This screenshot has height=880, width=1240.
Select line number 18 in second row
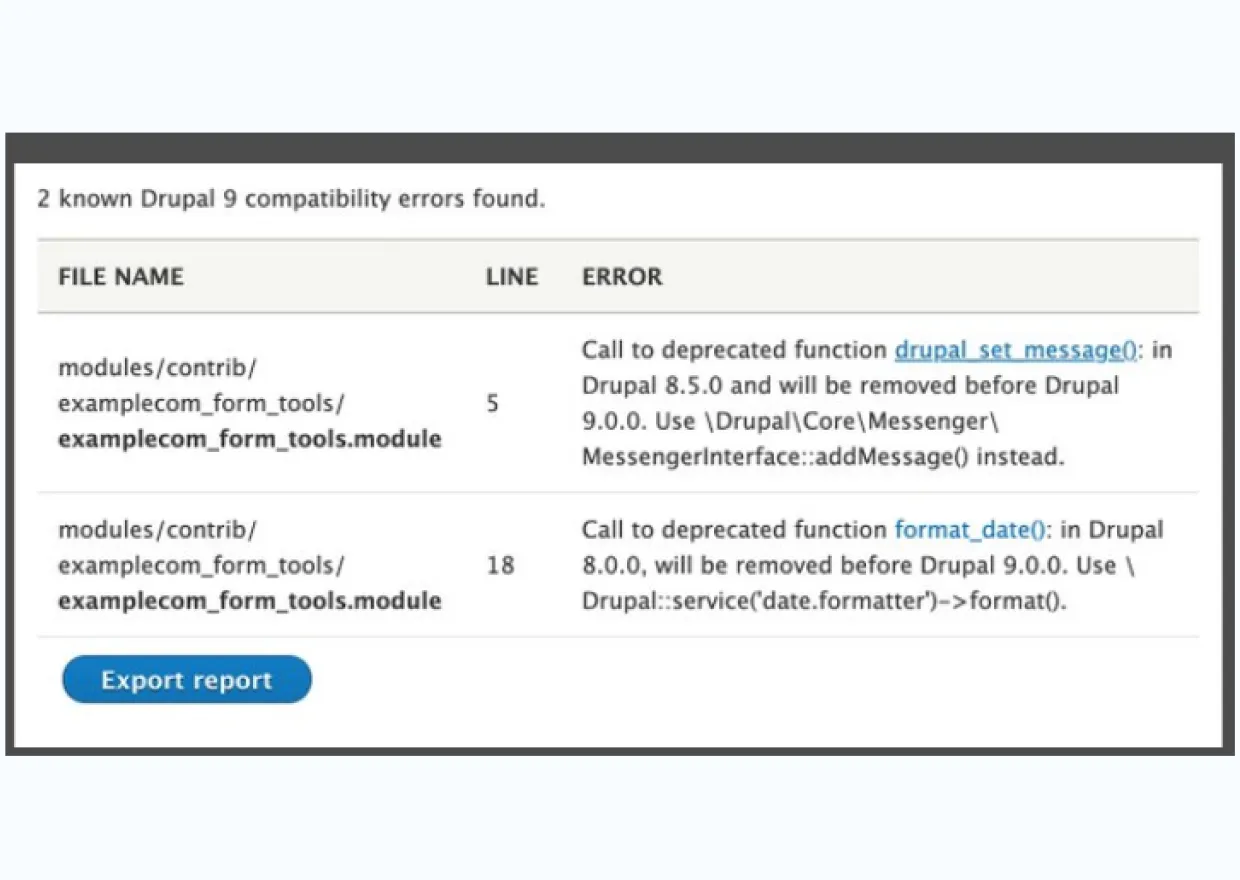501,566
